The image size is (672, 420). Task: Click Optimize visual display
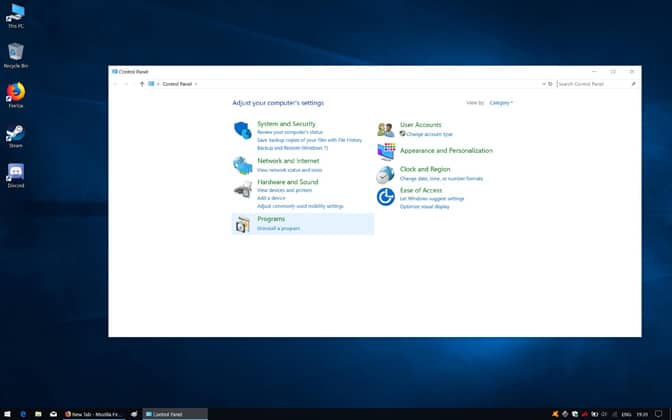(424, 207)
